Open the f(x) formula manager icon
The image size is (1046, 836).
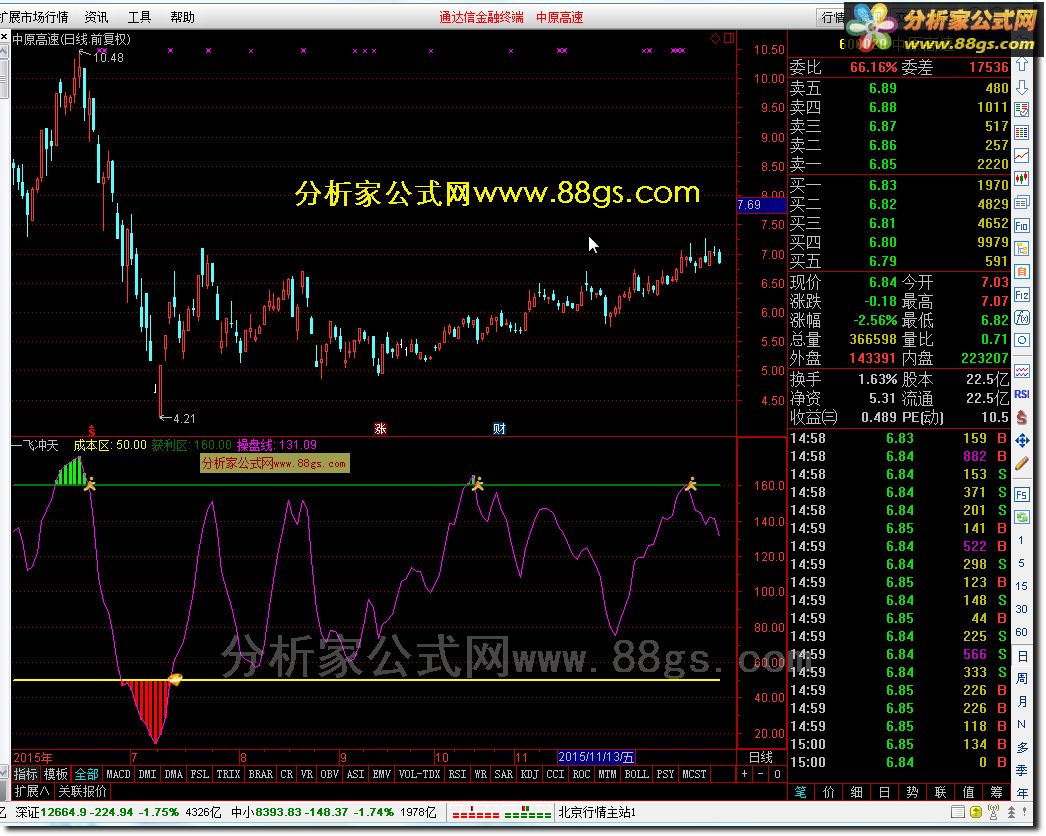(1021, 318)
